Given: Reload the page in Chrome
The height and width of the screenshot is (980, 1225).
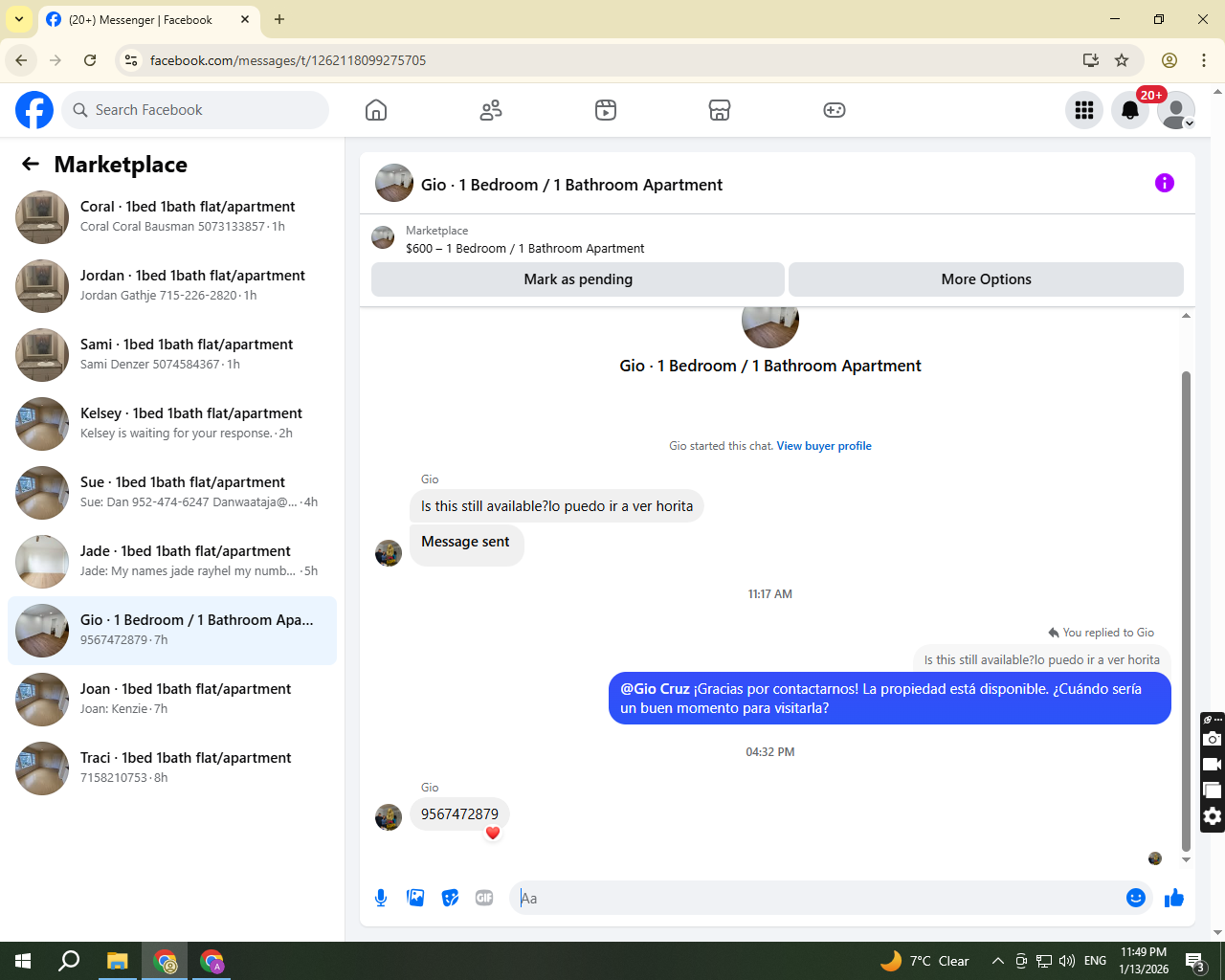Looking at the screenshot, I should 90,60.
